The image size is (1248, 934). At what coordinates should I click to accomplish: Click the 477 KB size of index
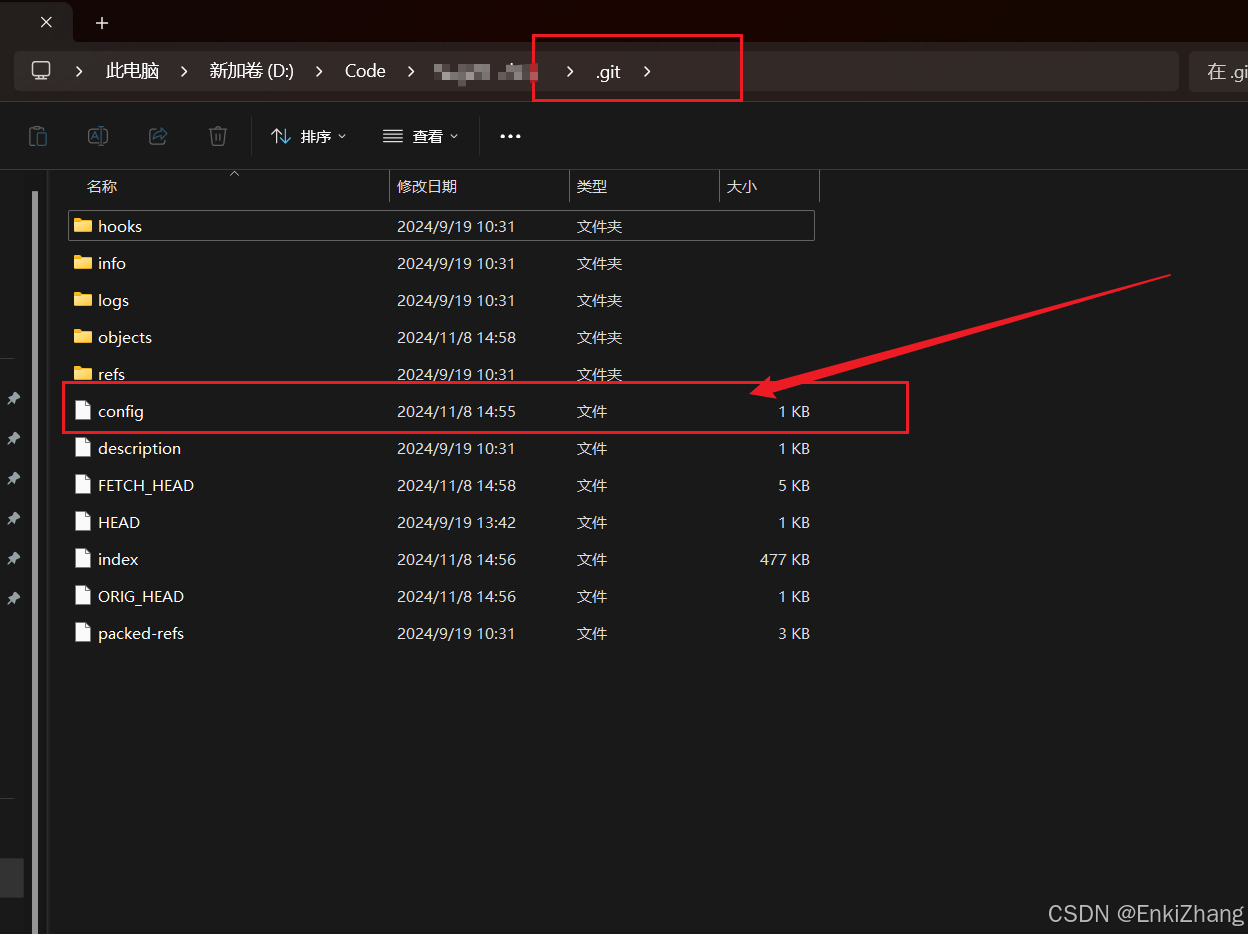pyautogui.click(x=785, y=559)
